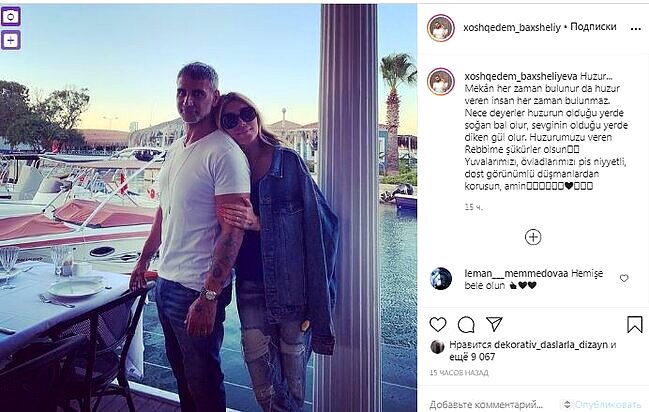
Task: Share post with paper plane icon
Action: click(494, 324)
